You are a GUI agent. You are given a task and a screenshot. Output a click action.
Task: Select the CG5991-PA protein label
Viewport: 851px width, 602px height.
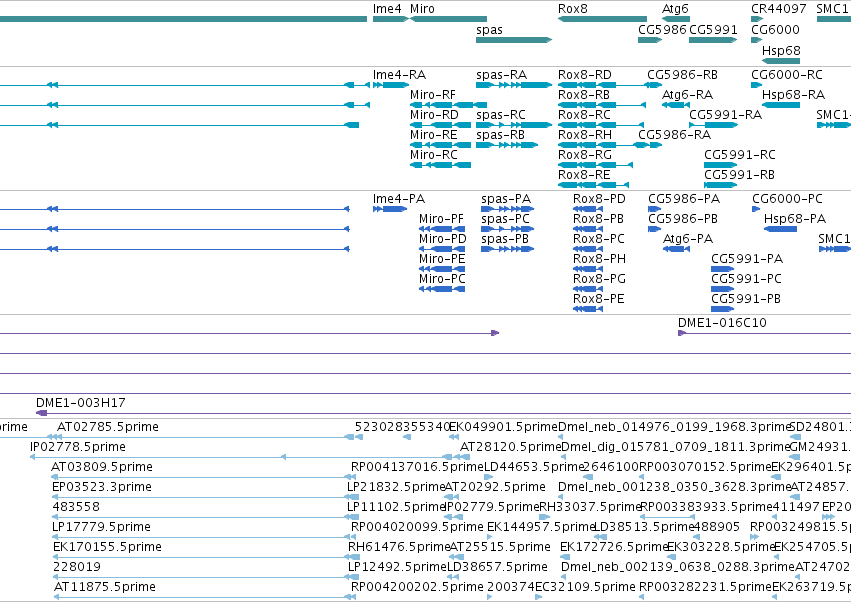(x=747, y=259)
